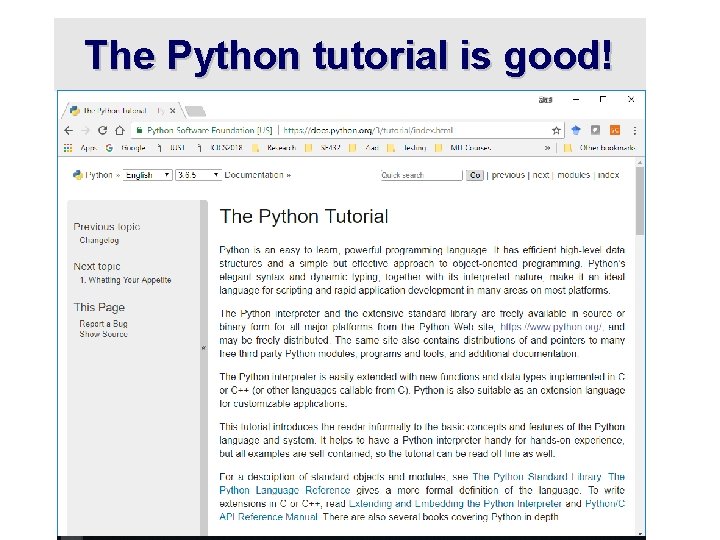Click the scrollbar up arrow
Screen dimensions: 720x540
pyautogui.click(x=640, y=163)
